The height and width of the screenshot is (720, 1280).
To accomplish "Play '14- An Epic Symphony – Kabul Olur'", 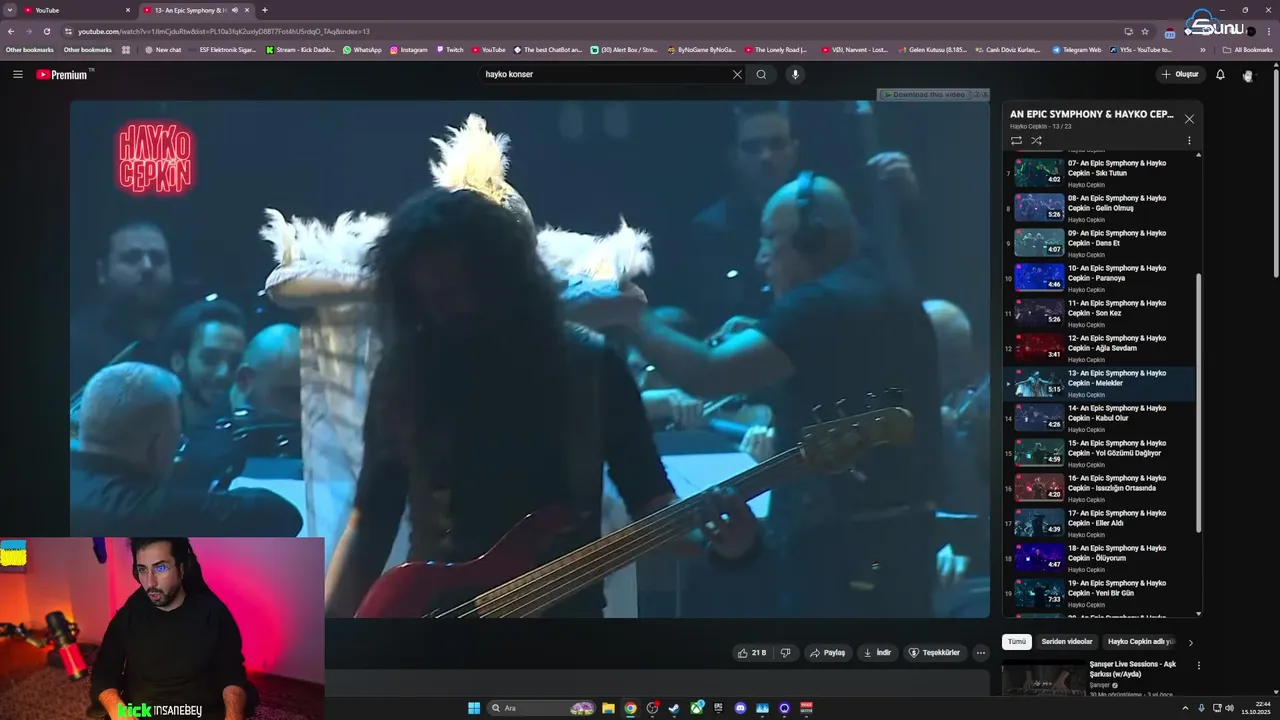I will coord(1100,418).
